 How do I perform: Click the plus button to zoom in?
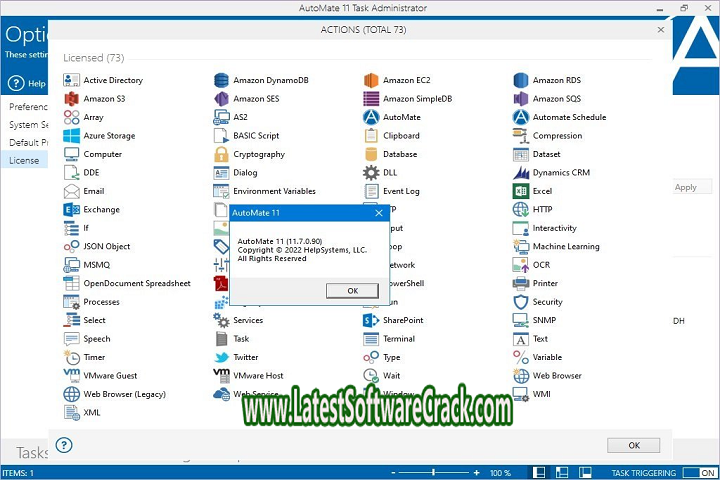(478, 473)
